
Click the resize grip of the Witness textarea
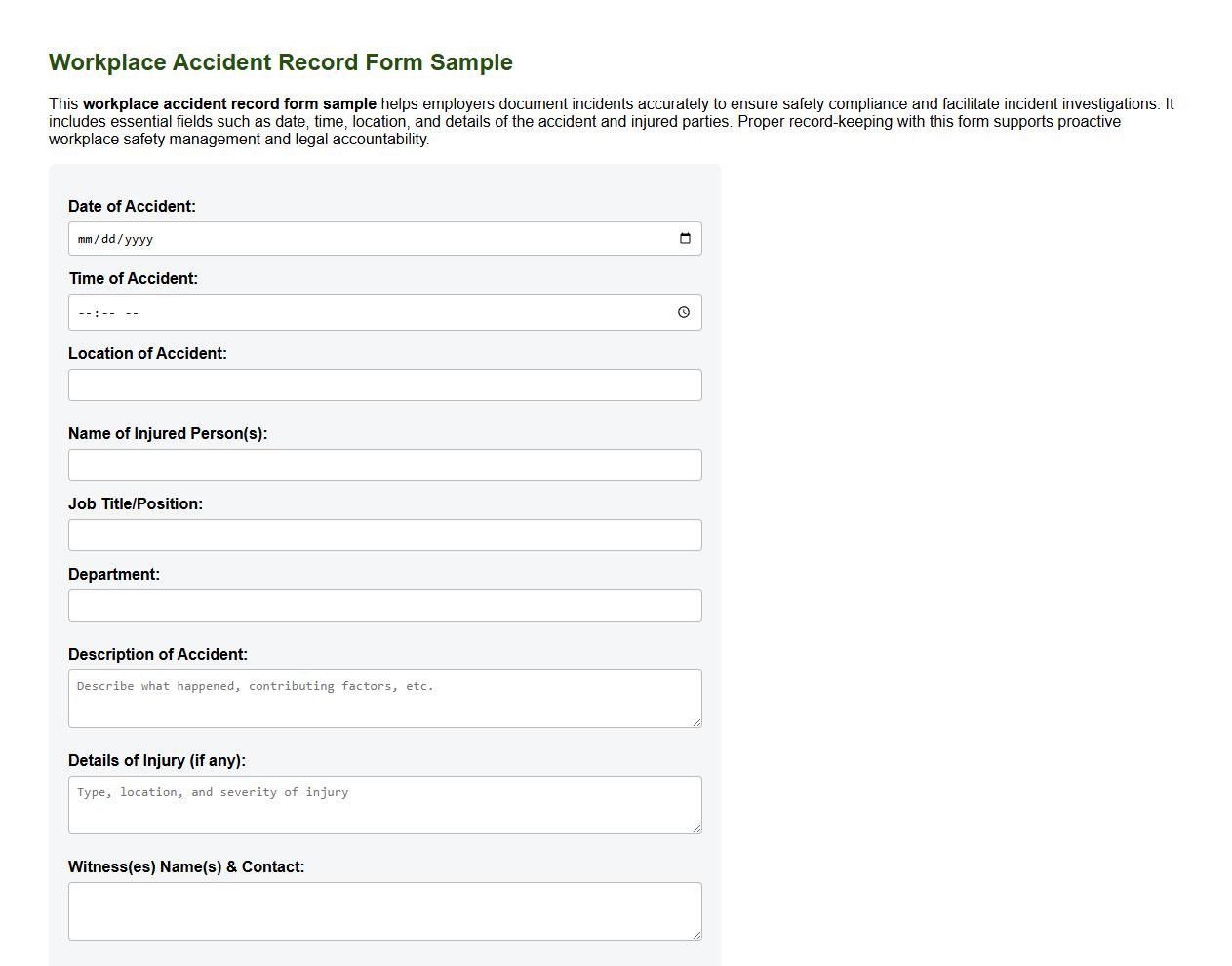pos(698,937)
